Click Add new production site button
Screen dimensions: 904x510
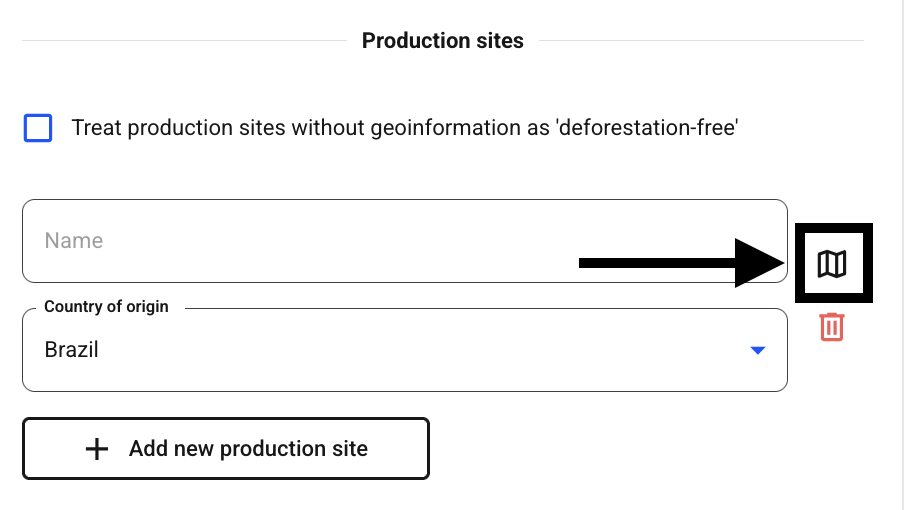point(226,448)
